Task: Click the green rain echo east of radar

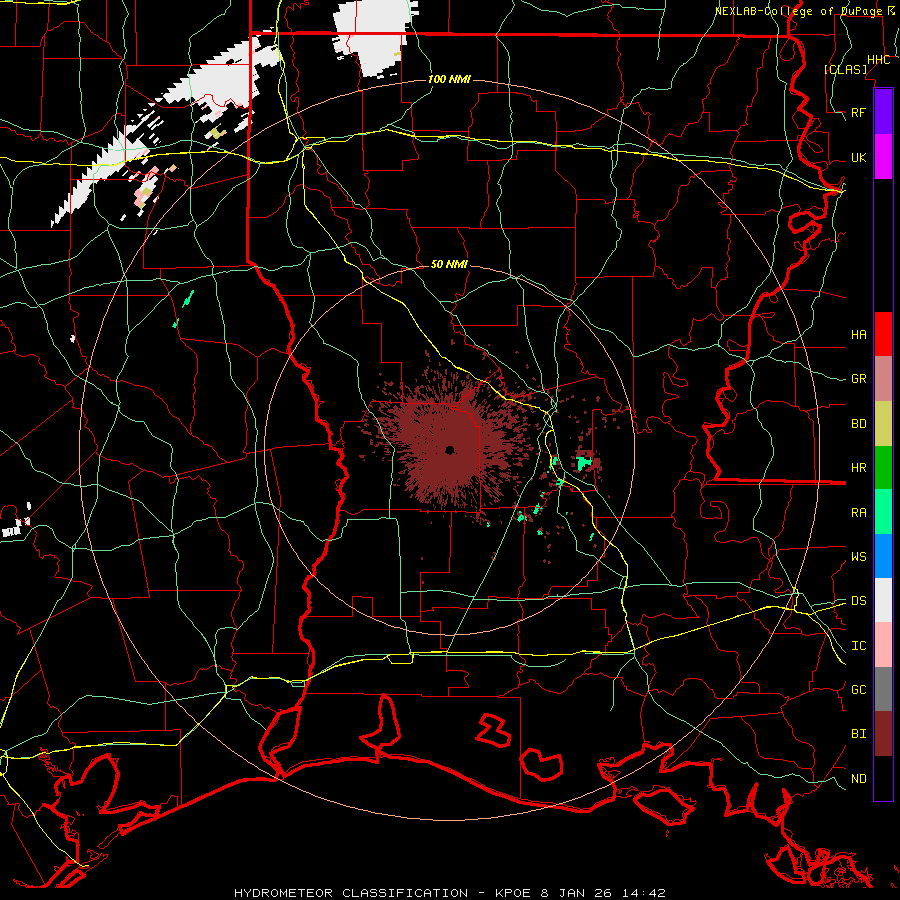Action: [584, 461]
